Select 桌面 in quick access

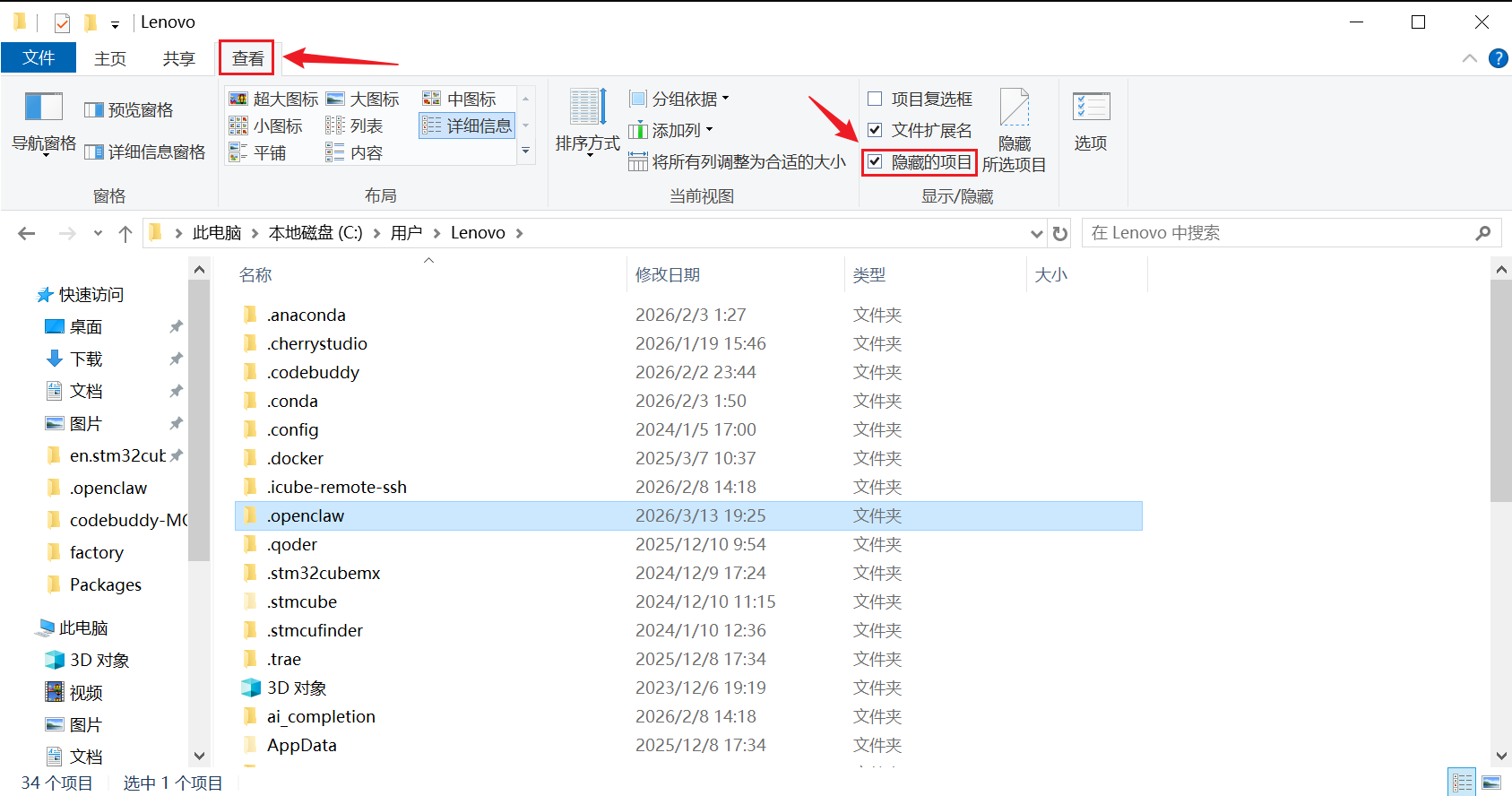tap(86, 327)
